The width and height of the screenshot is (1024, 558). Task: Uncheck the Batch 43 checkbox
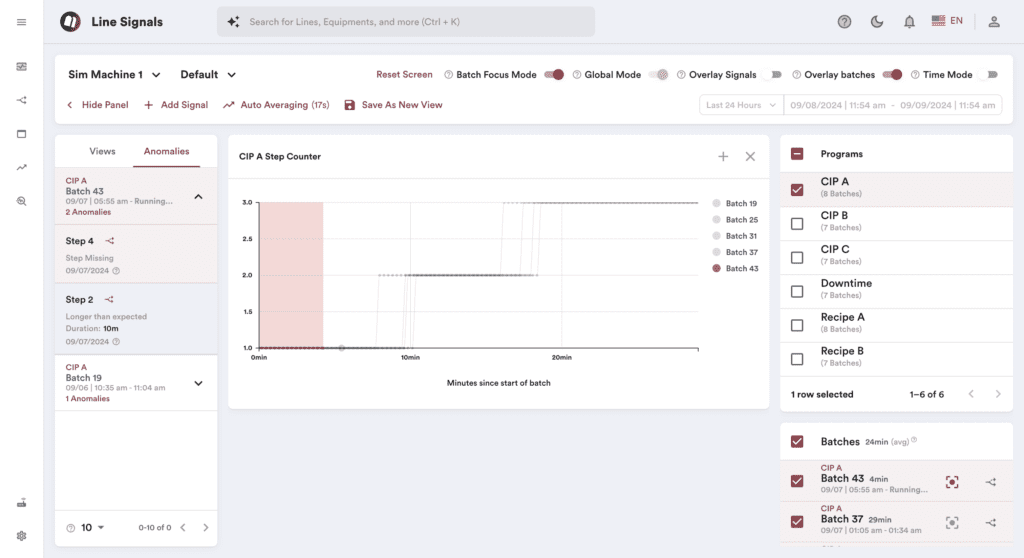(797, 481)
